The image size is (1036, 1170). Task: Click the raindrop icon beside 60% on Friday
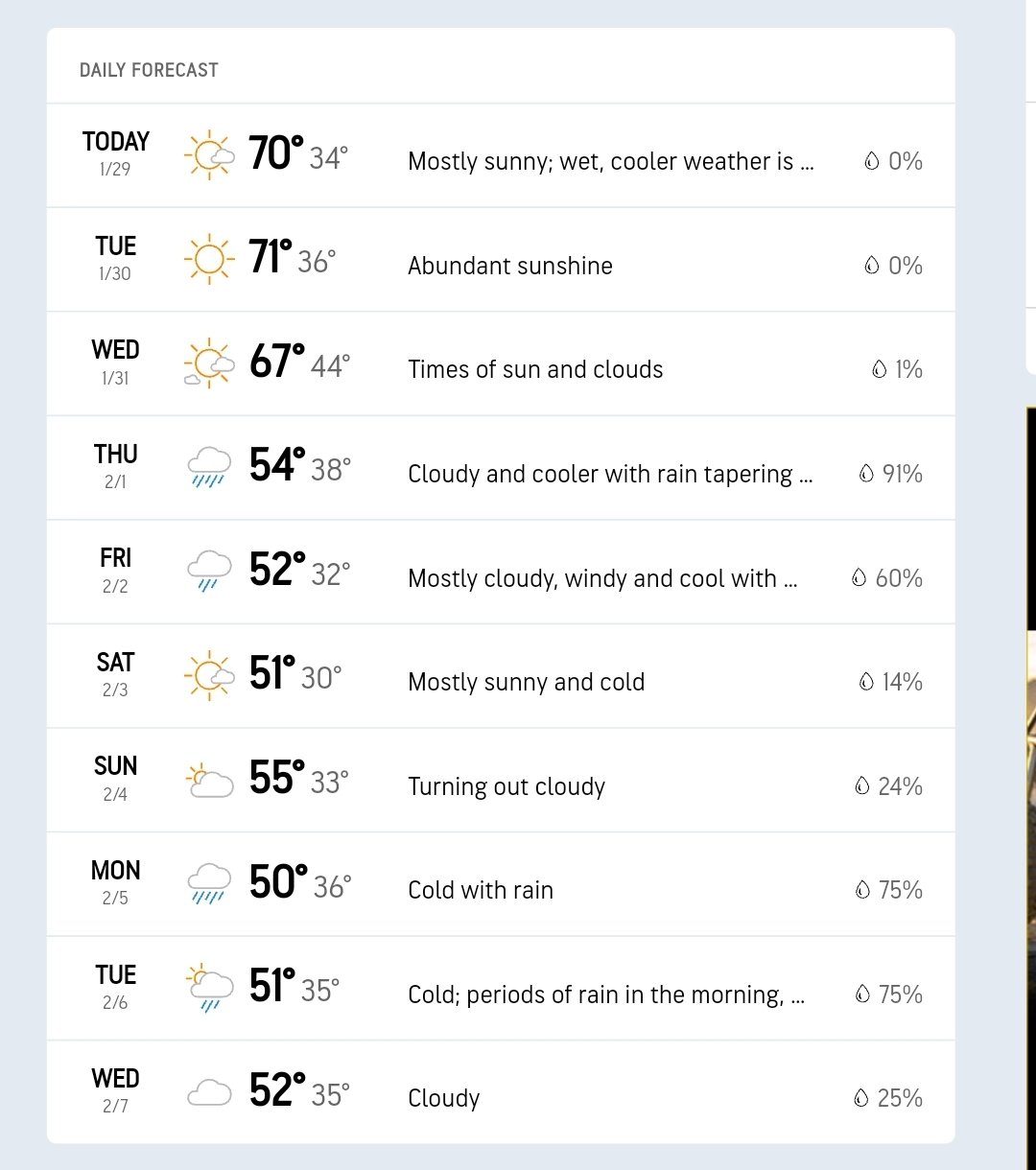859,577
